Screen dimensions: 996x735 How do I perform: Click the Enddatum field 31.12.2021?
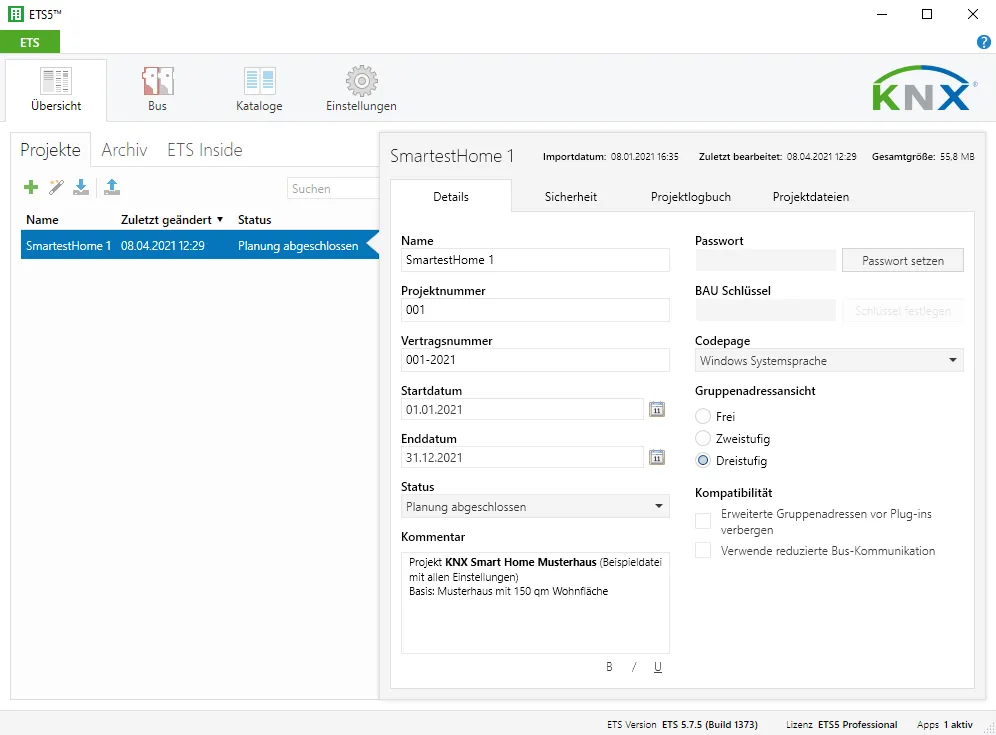(x=522, y=457)
